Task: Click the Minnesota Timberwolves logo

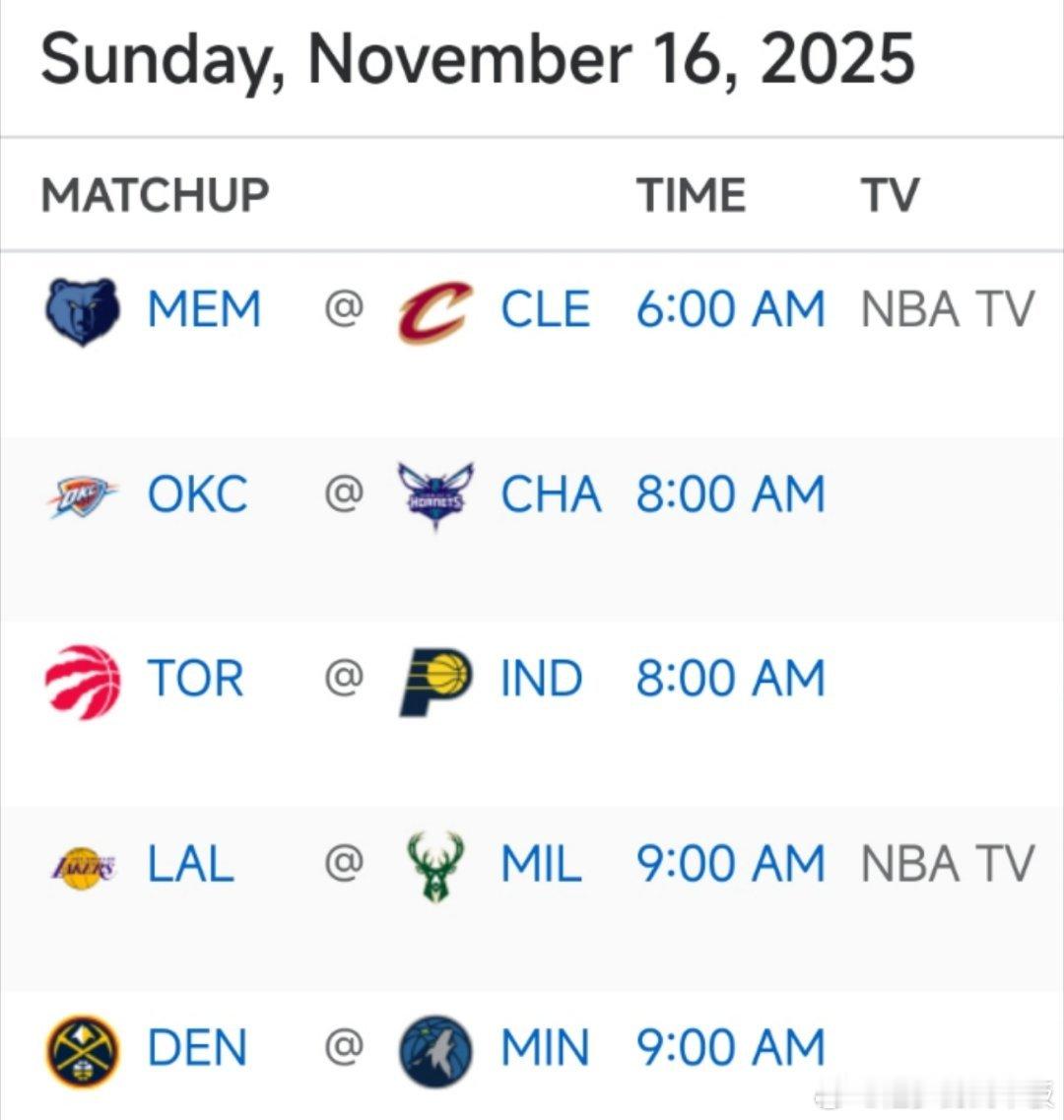Action: click(435, 1050)
